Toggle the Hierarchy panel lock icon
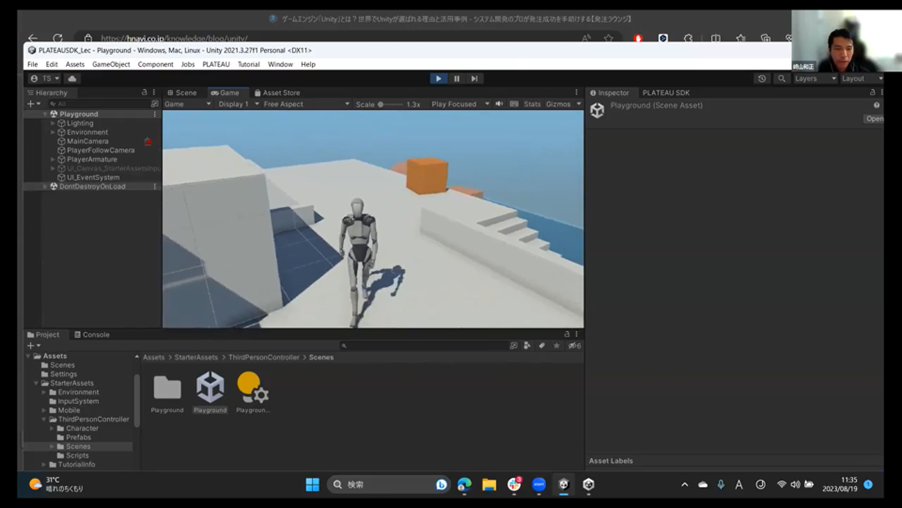Screen dimensions: 902x508 click(144, 92)
